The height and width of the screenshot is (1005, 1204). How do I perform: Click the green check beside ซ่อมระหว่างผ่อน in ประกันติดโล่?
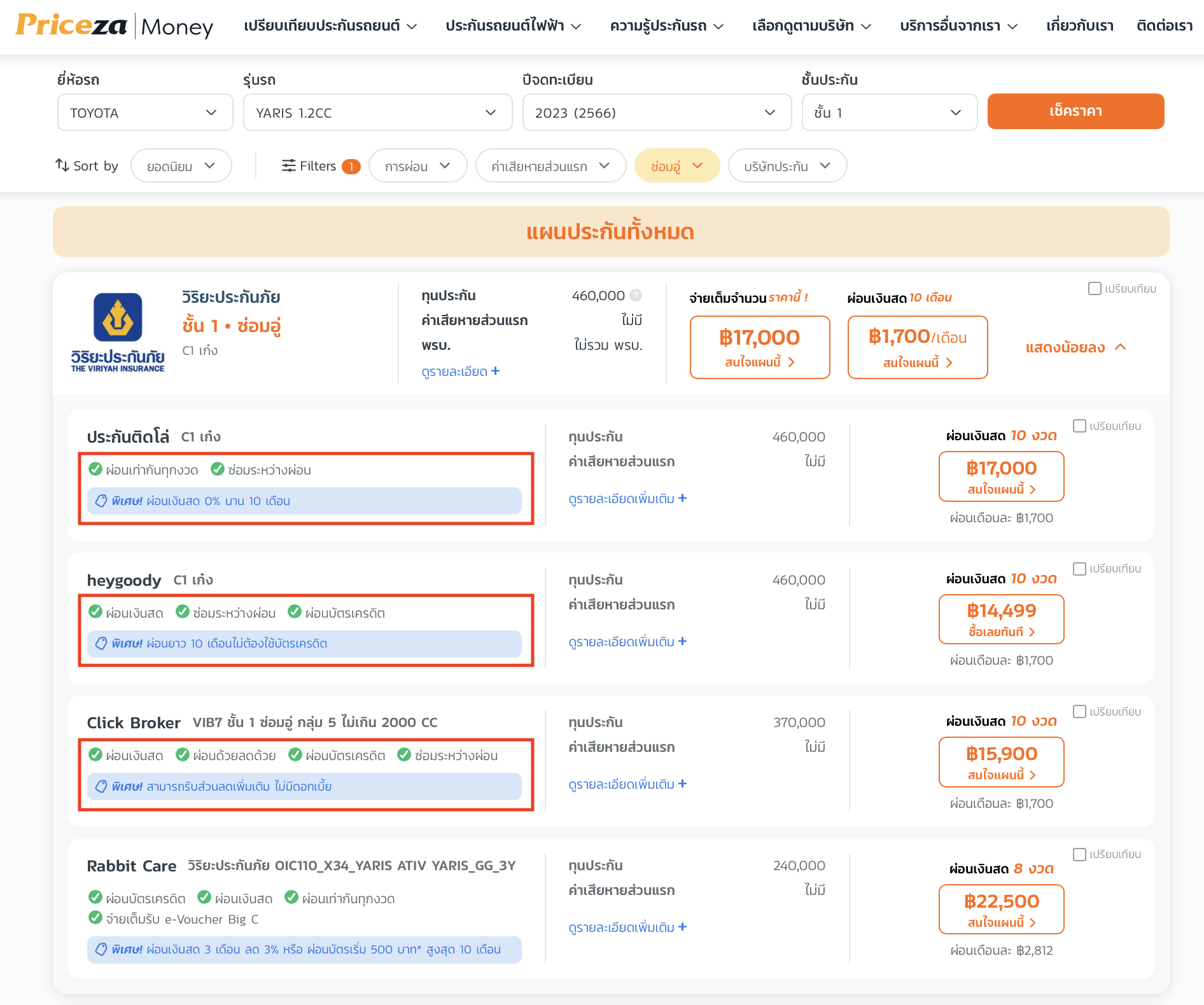[x=218, y=469]
